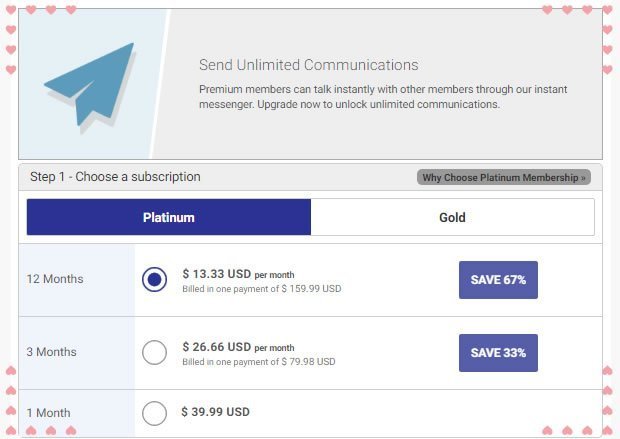Click the 1 Month label
Image resolution: width=620 pixels, height=439 pixels.
click(x=49, y=413)
